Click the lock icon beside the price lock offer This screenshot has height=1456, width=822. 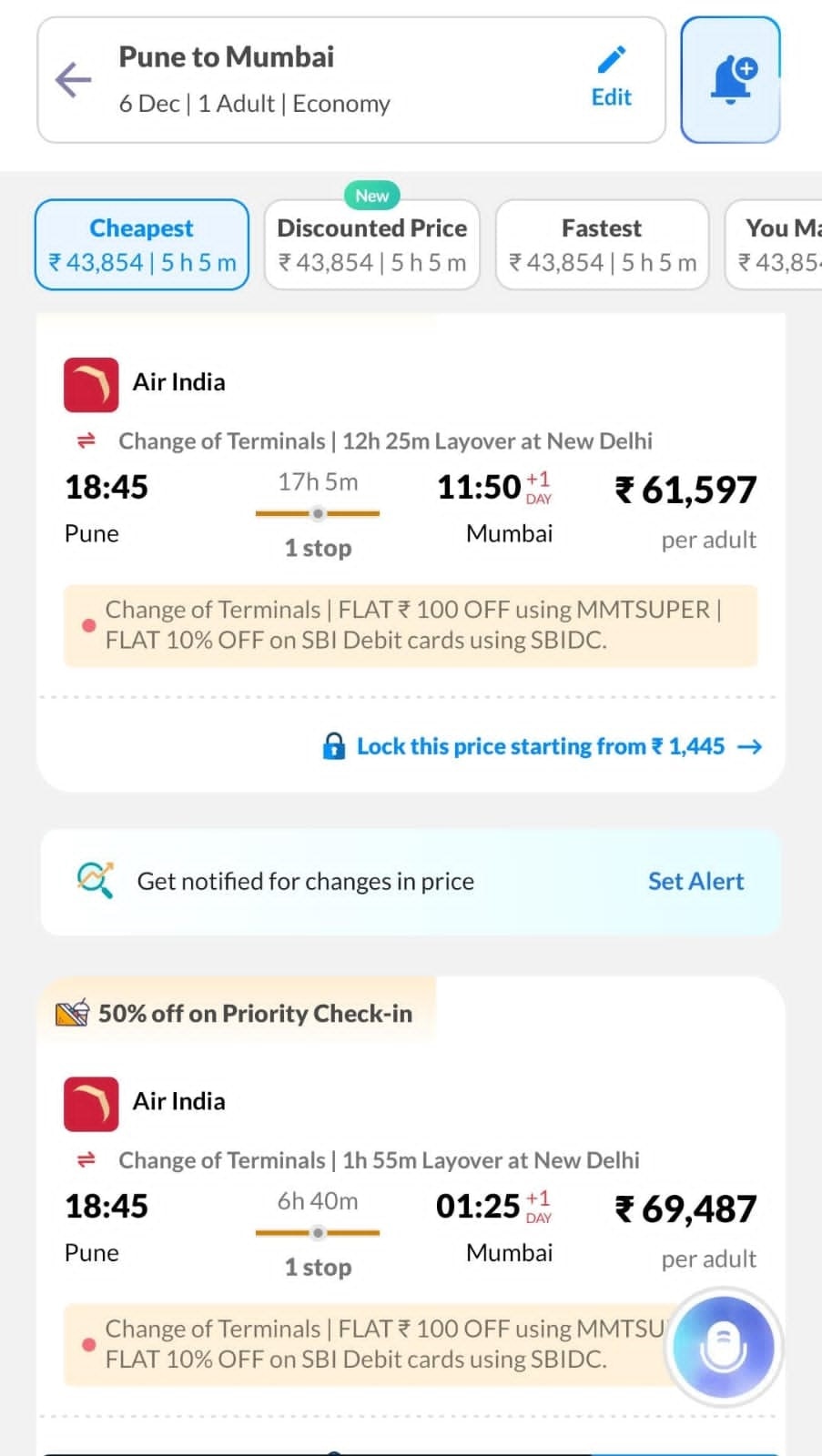point(333,745)
